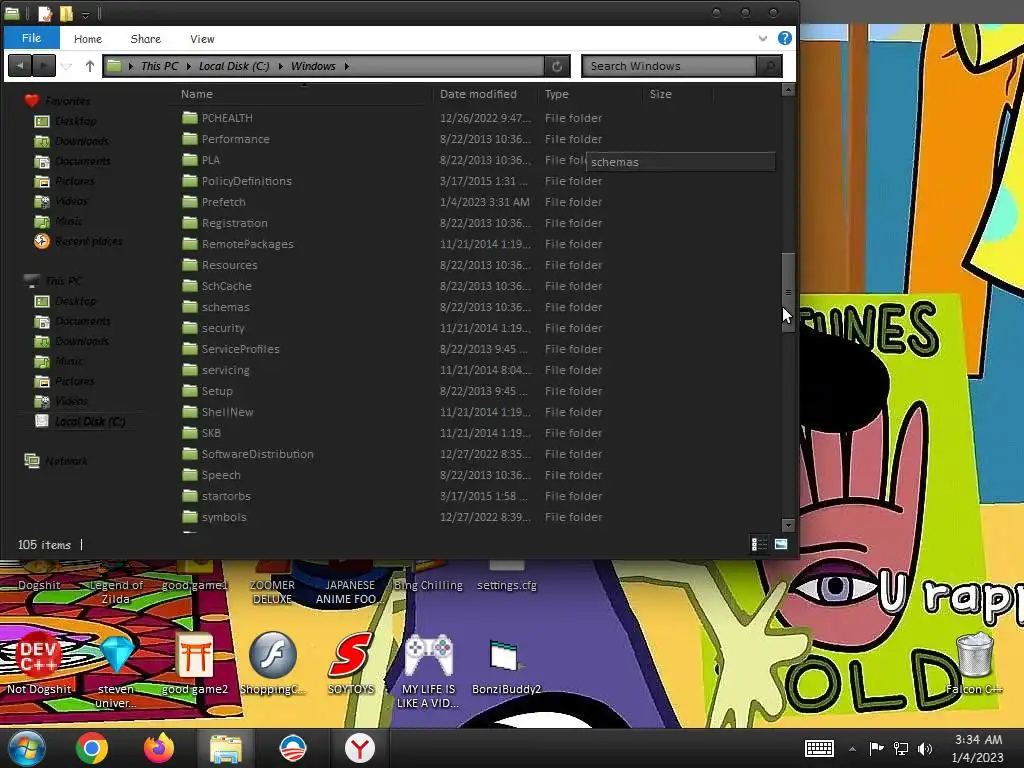The width and height of the screenshot is (1024, 768).
Task: Click the properties title bar icon
Action: click(x=44, y=13)
